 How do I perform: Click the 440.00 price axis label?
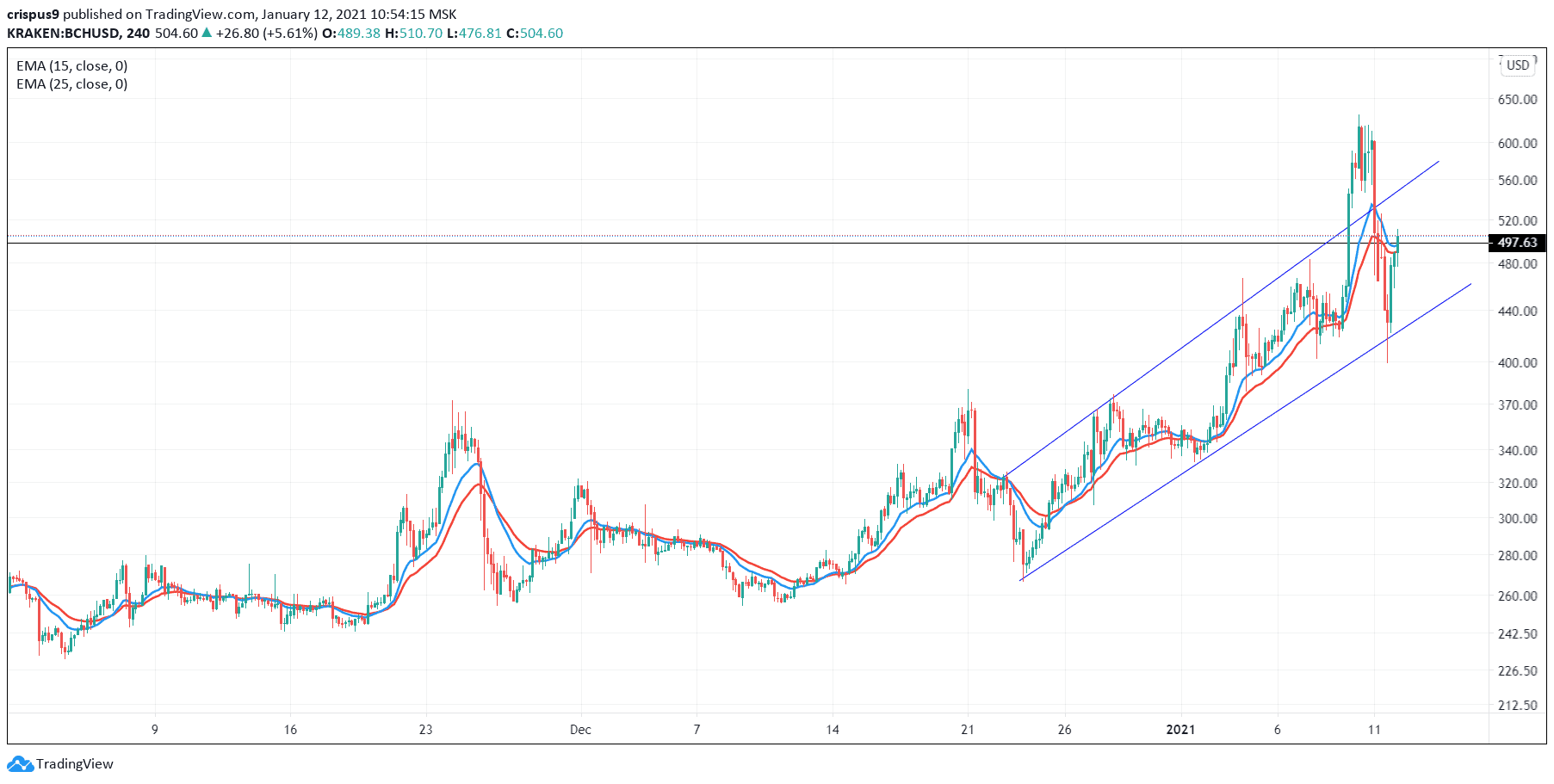(x=1517, y=312)
